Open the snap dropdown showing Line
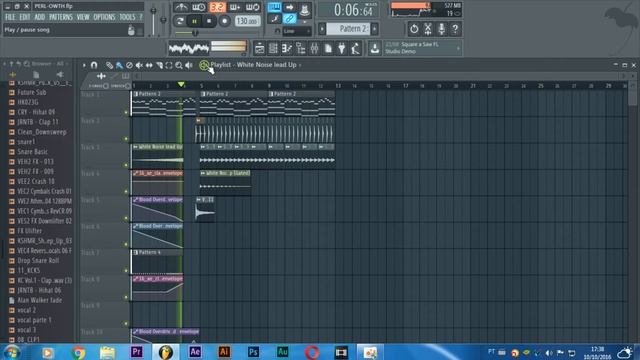Image resolution: width=640 pixels, height=360 pixels. click(x=297, y=31)
